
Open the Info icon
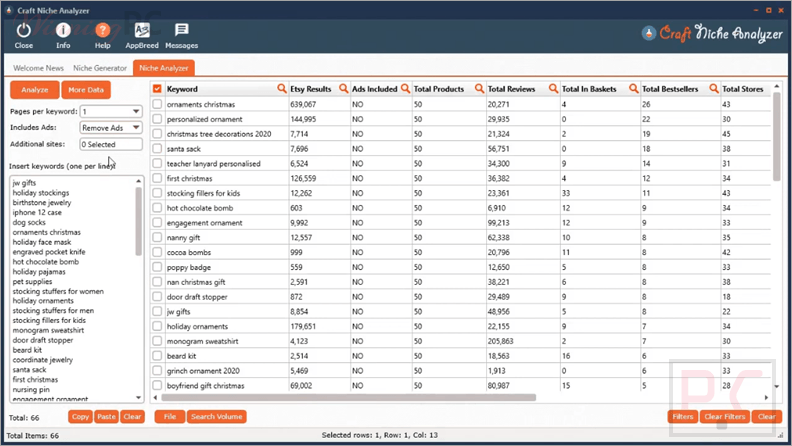tap(63, 31)
